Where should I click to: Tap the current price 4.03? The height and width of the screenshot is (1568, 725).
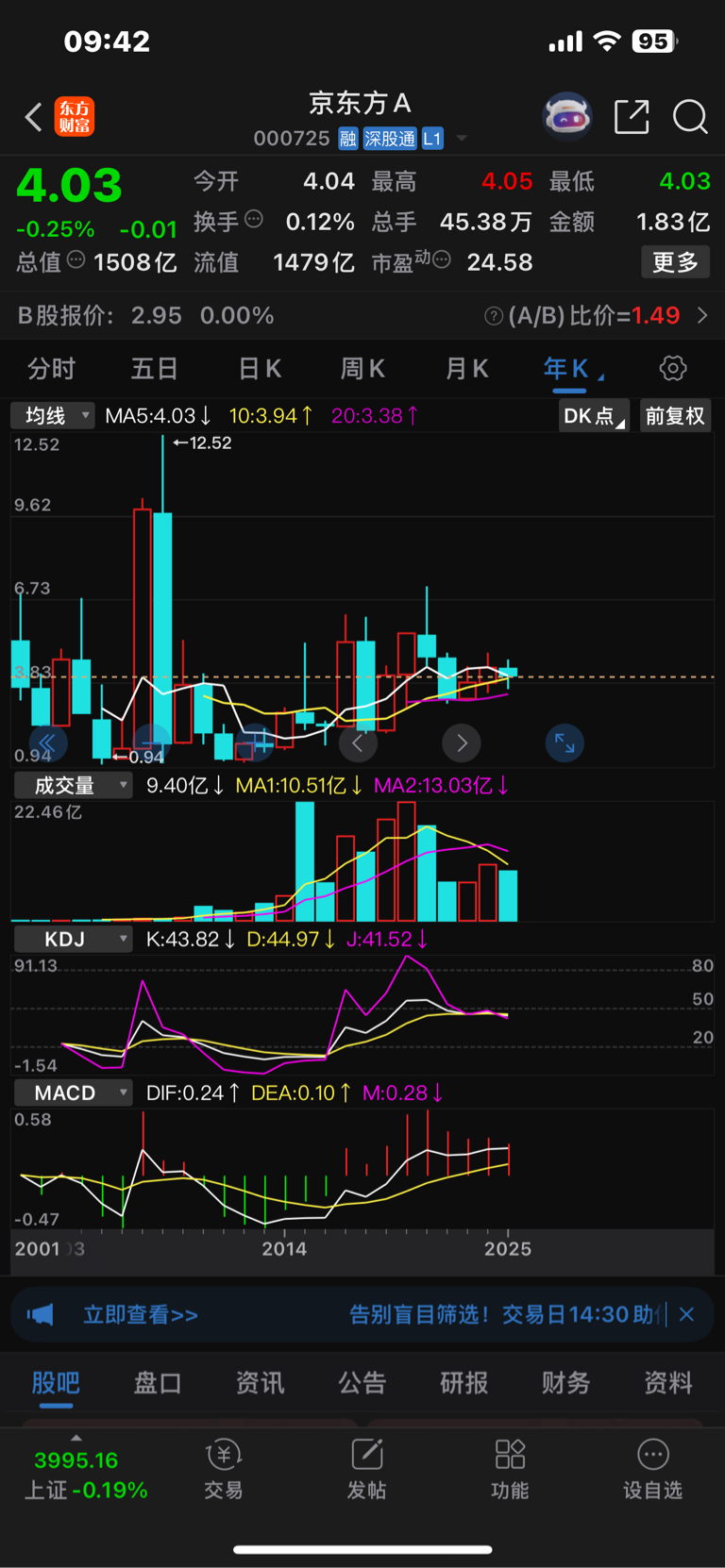[70, 185]
